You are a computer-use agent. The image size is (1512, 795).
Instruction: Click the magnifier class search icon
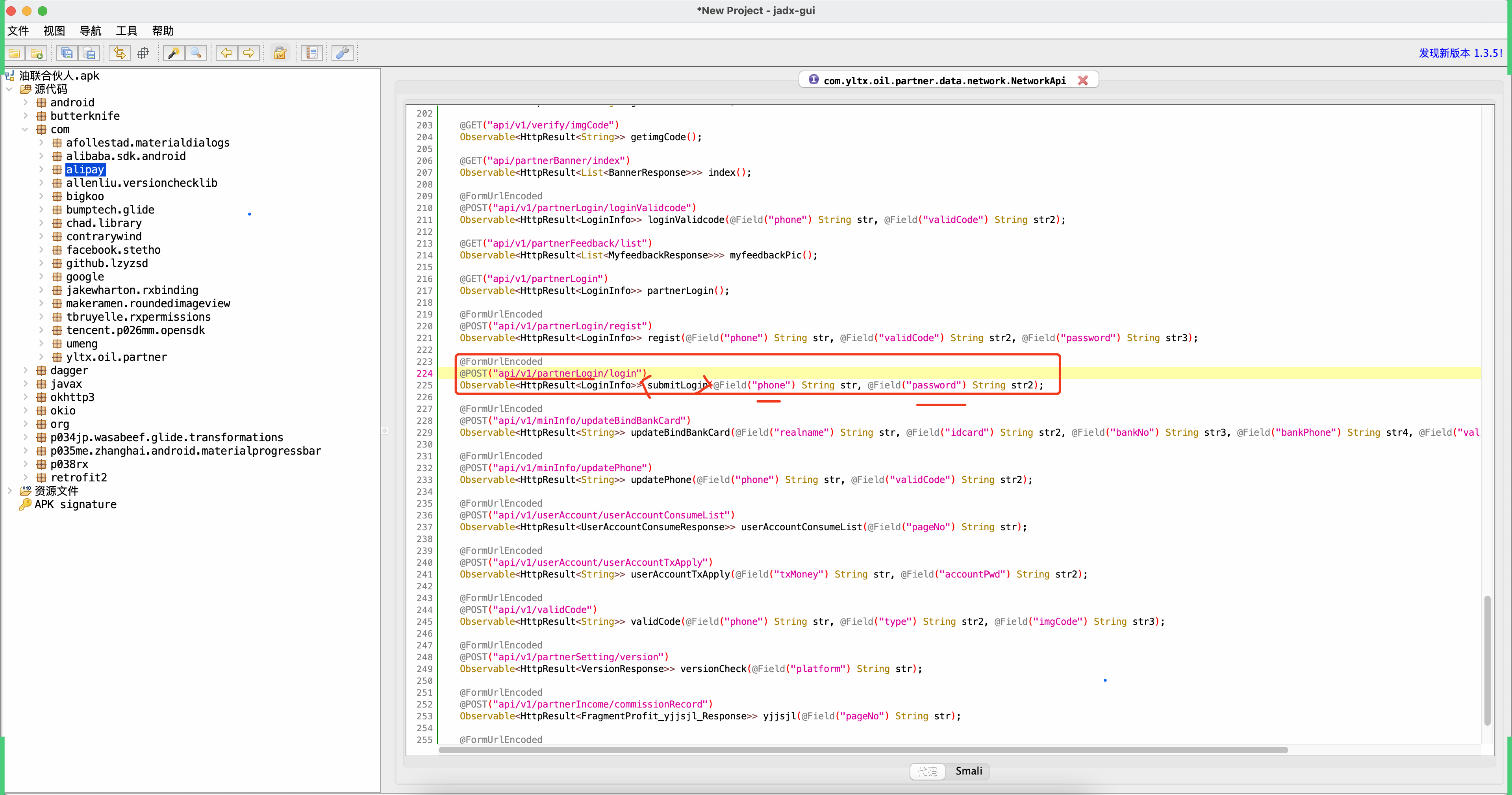tap(196, 54)
